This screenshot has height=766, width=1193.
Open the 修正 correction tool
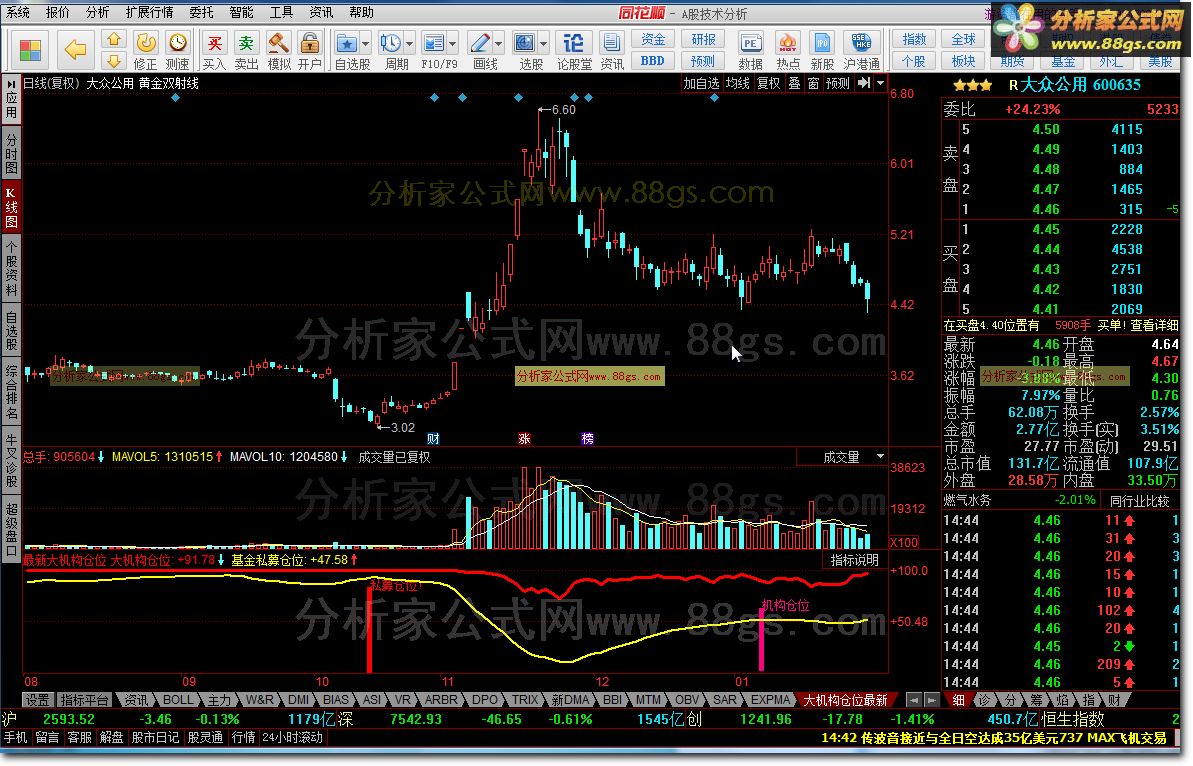(x=145, y=50)
